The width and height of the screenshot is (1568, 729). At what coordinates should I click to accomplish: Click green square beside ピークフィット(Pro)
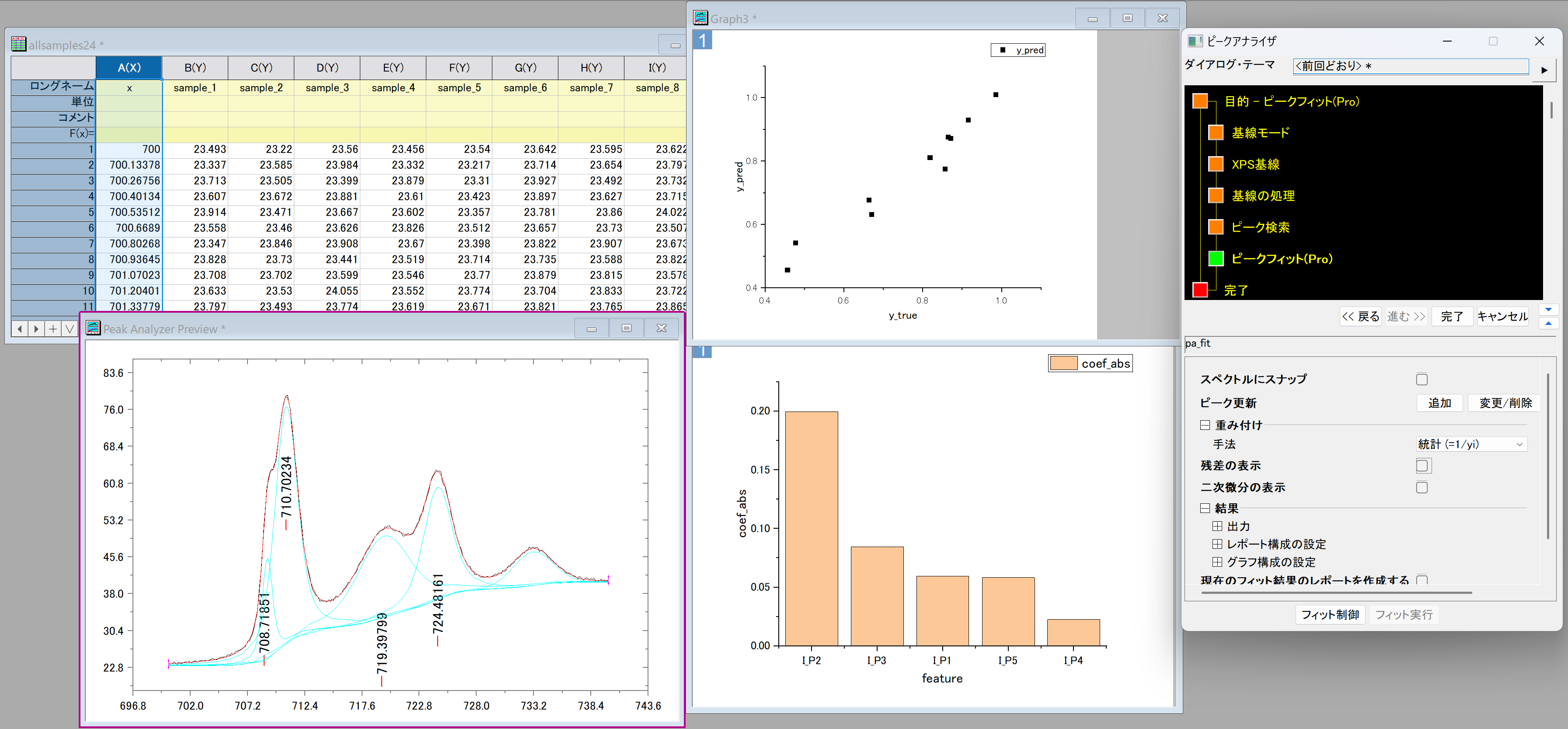(x=1216, y=258)
